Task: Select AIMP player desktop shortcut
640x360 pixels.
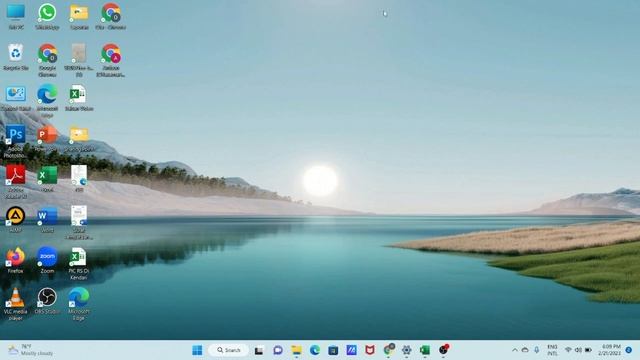Action: tap(16, 220)
